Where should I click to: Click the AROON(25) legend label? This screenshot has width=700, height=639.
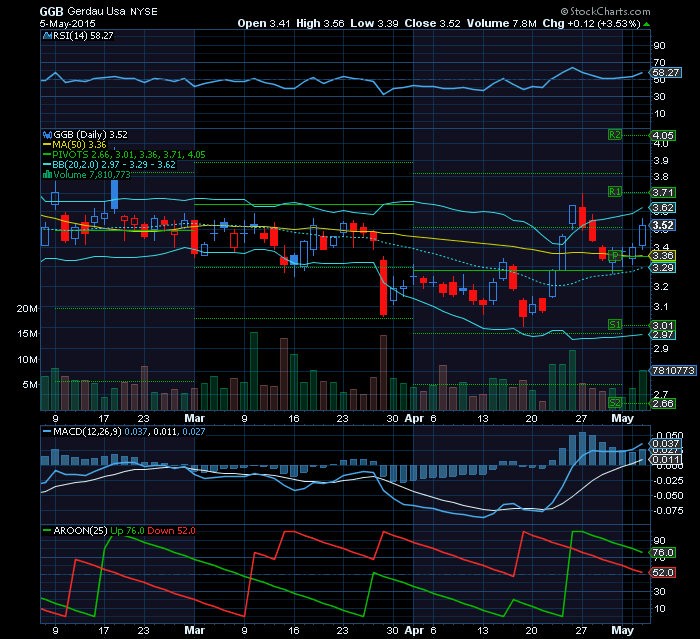coord(80,530)
